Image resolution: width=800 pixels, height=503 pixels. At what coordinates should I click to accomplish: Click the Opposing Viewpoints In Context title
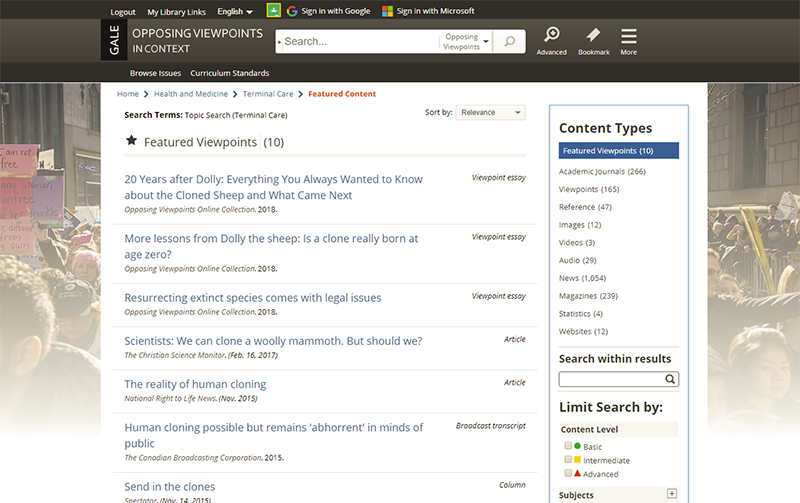[x=197, y=40]
